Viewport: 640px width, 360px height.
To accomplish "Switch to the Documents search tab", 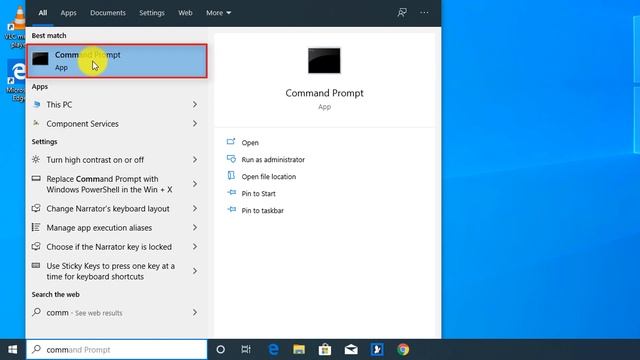I will (x=108, y=13).
